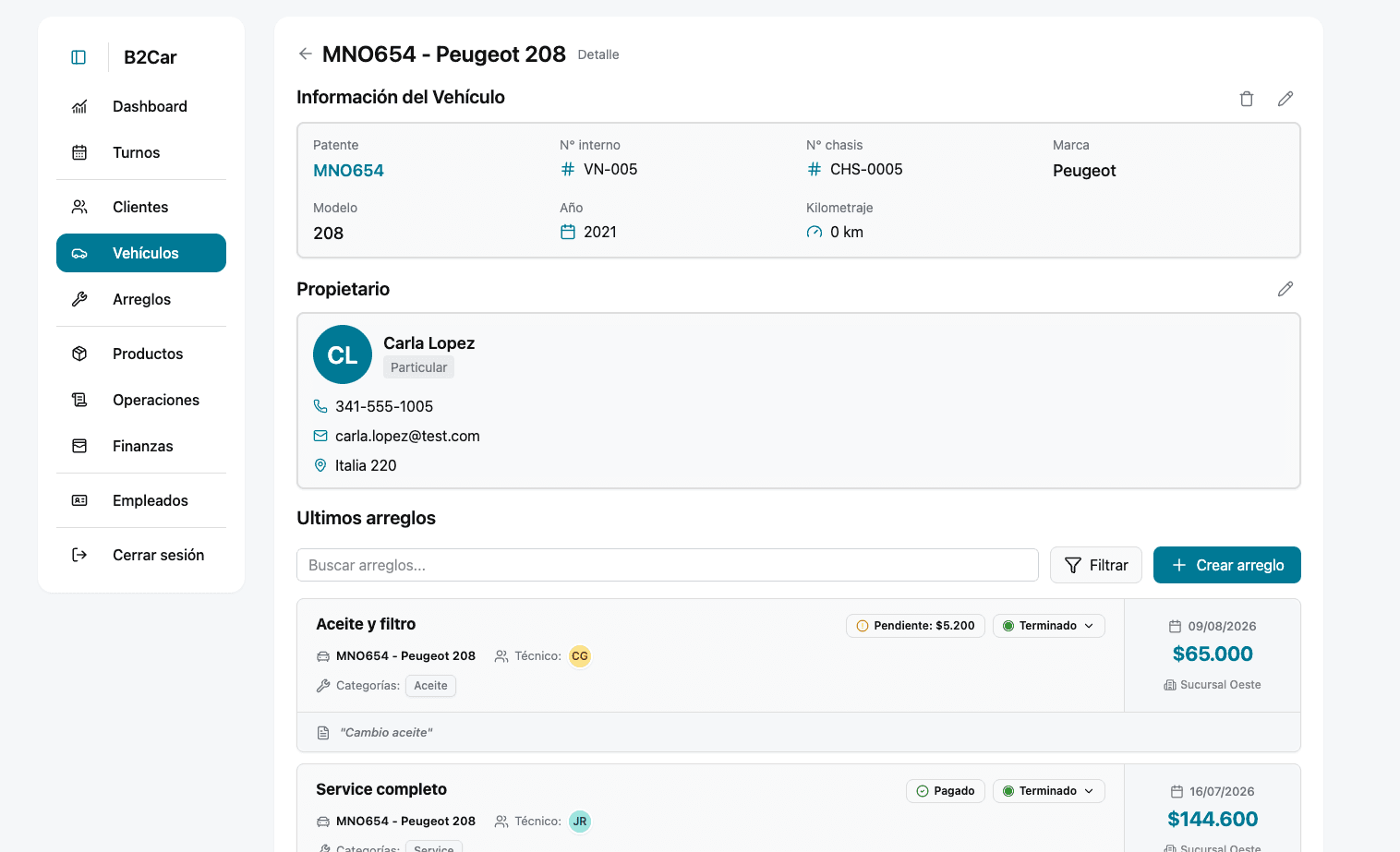1400x852 pixels.
Task: Open the Aceite y filtro repair title
Action: point(366,624)
